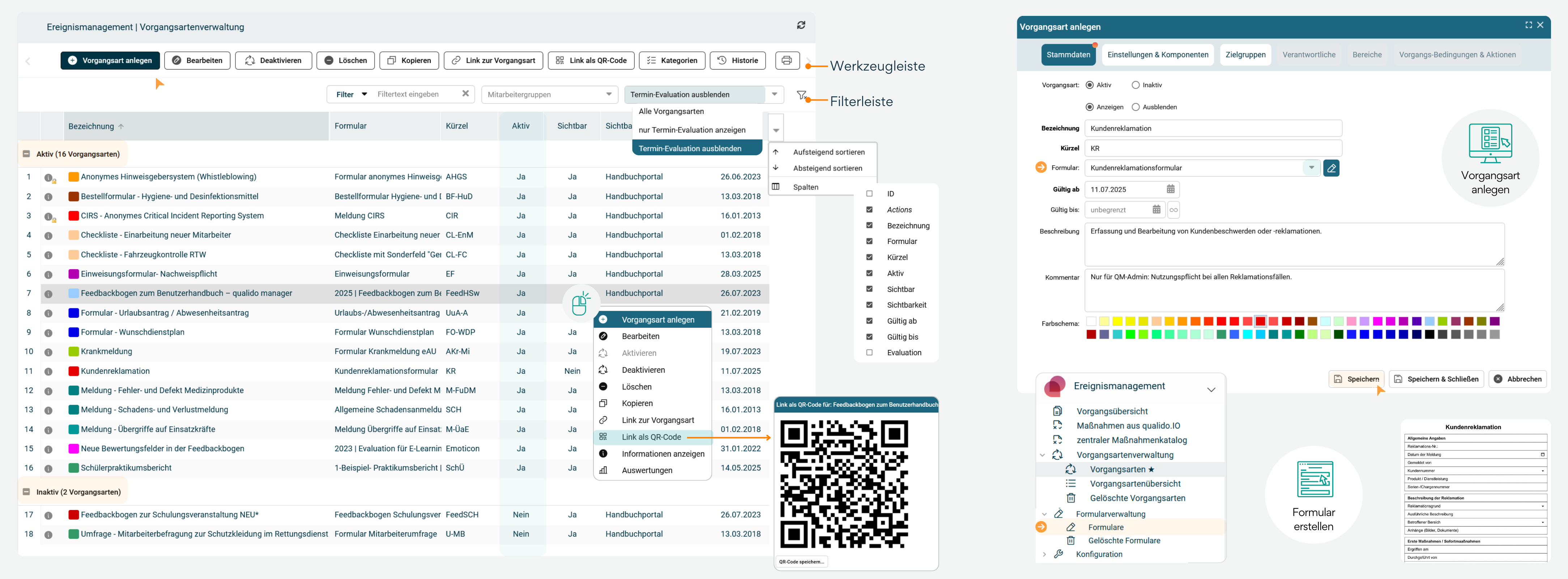This screenshot has height=579, width=1568.
Task: Open the calendar picker for Gültig ab
Action: coord(1170,189)
